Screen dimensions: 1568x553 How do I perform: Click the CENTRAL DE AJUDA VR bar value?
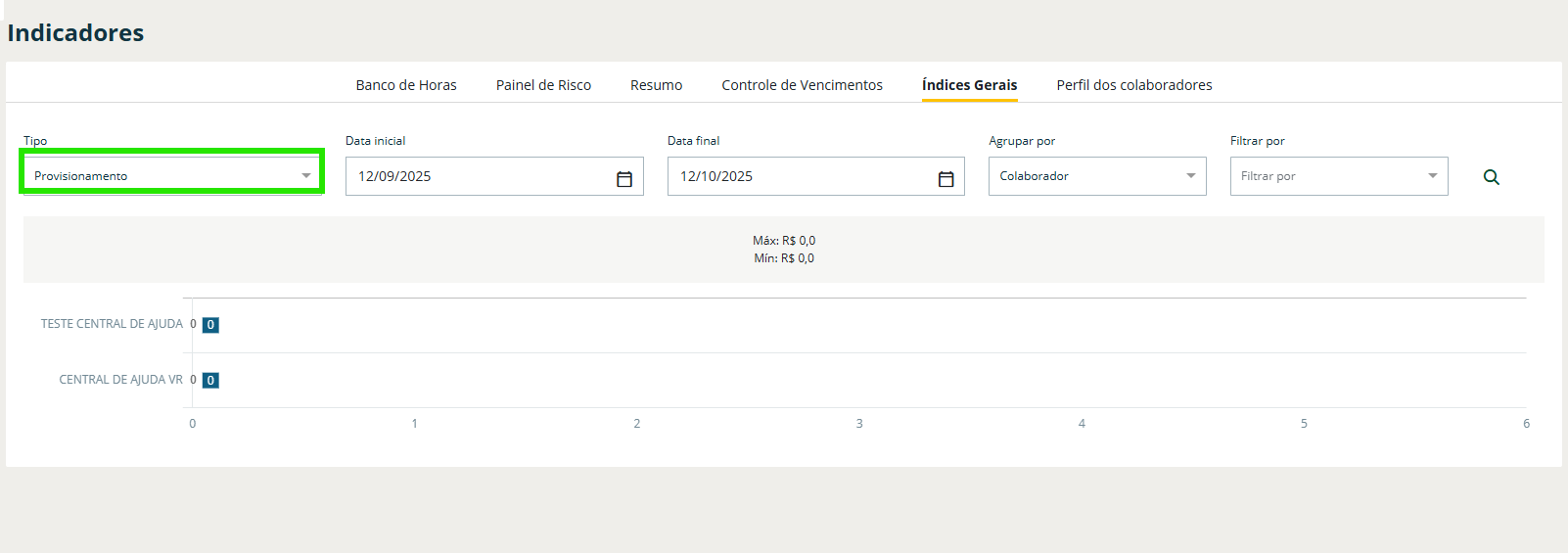210,381
